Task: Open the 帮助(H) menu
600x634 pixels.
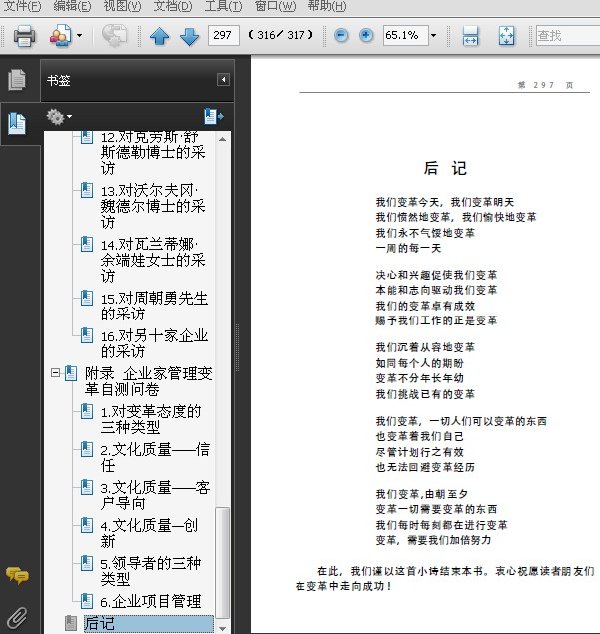Action: [327, 6]
